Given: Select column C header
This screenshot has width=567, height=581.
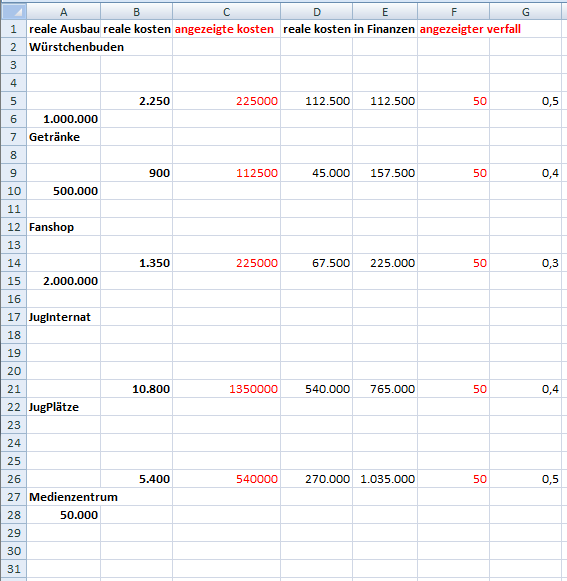Looking at the screenshot, I should (226, 12).
